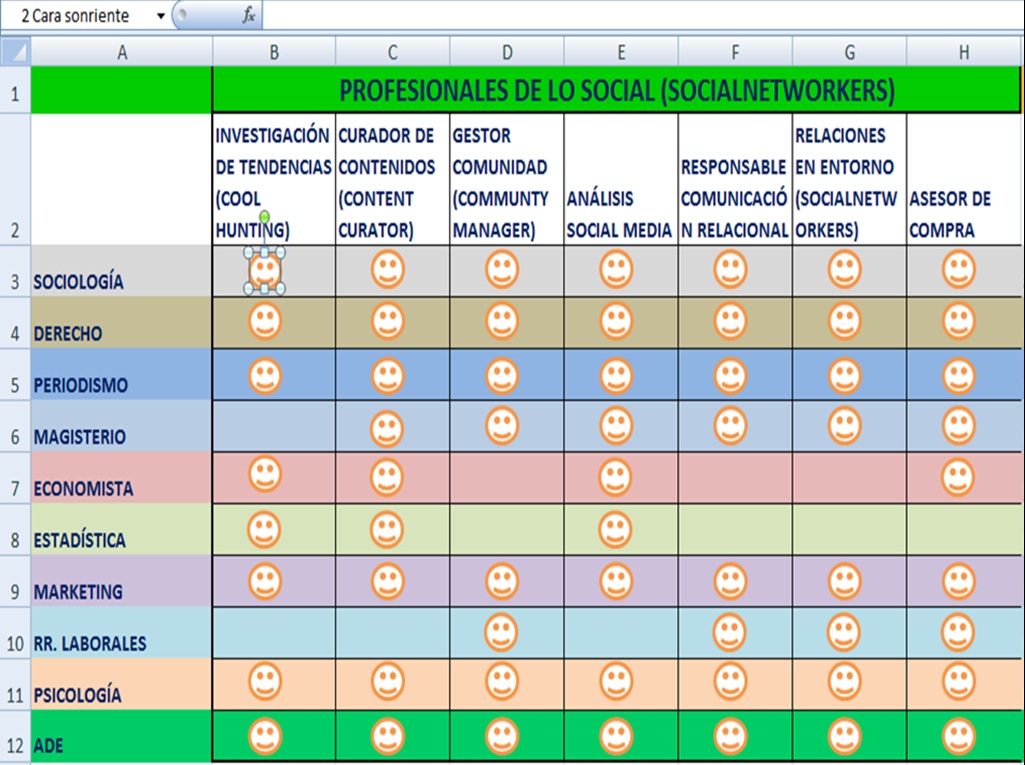Pick Estadística smiley in Análisis Social Media column
The width and height of the screenshot is (1025, 765).
point(615,530)
